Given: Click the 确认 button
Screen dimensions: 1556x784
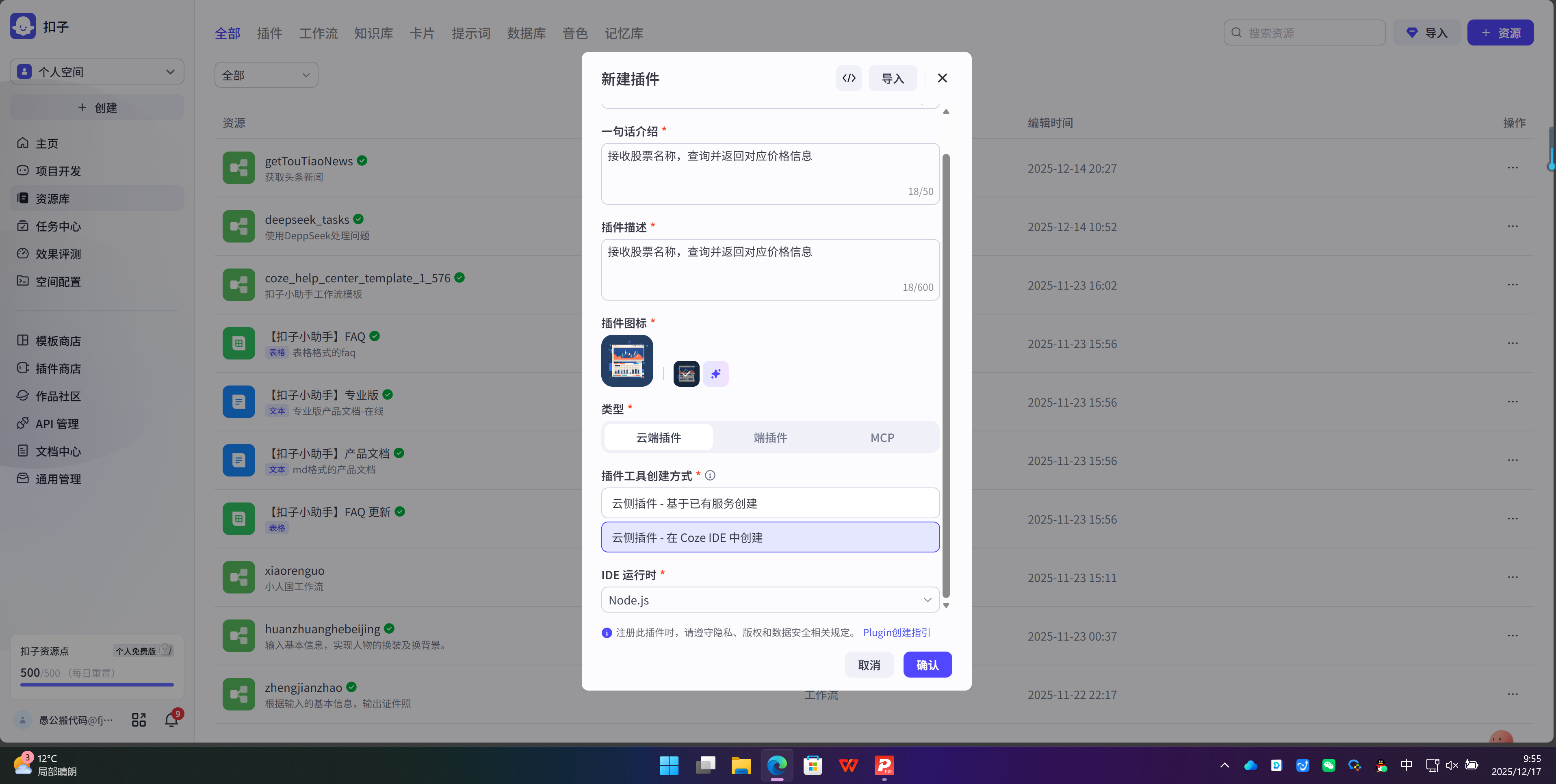Looking at the screenshot, I should click(x=927, y=665).
